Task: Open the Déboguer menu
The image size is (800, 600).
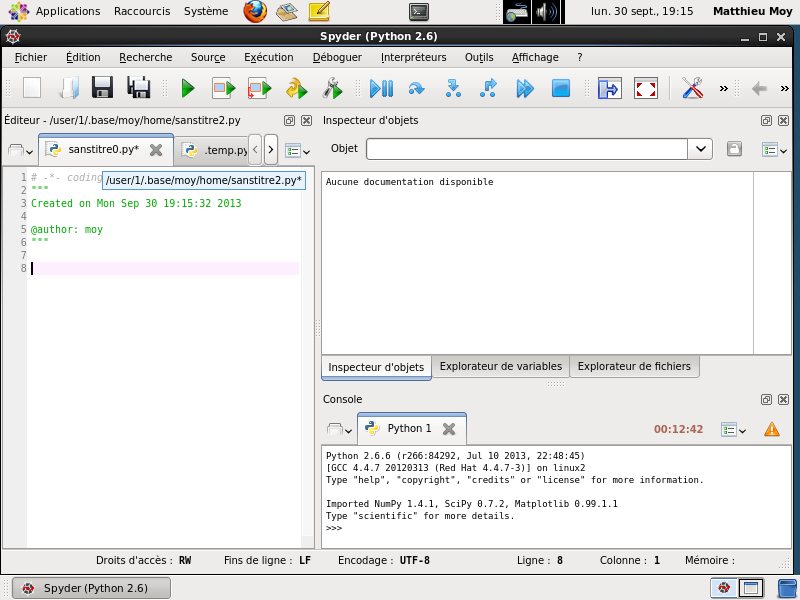Action: [x=337, y=57]
